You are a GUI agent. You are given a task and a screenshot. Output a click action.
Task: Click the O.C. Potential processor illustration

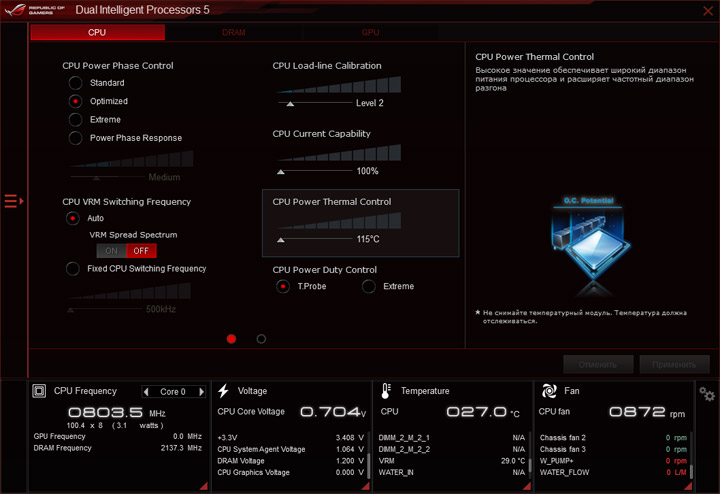pos(591,246)
